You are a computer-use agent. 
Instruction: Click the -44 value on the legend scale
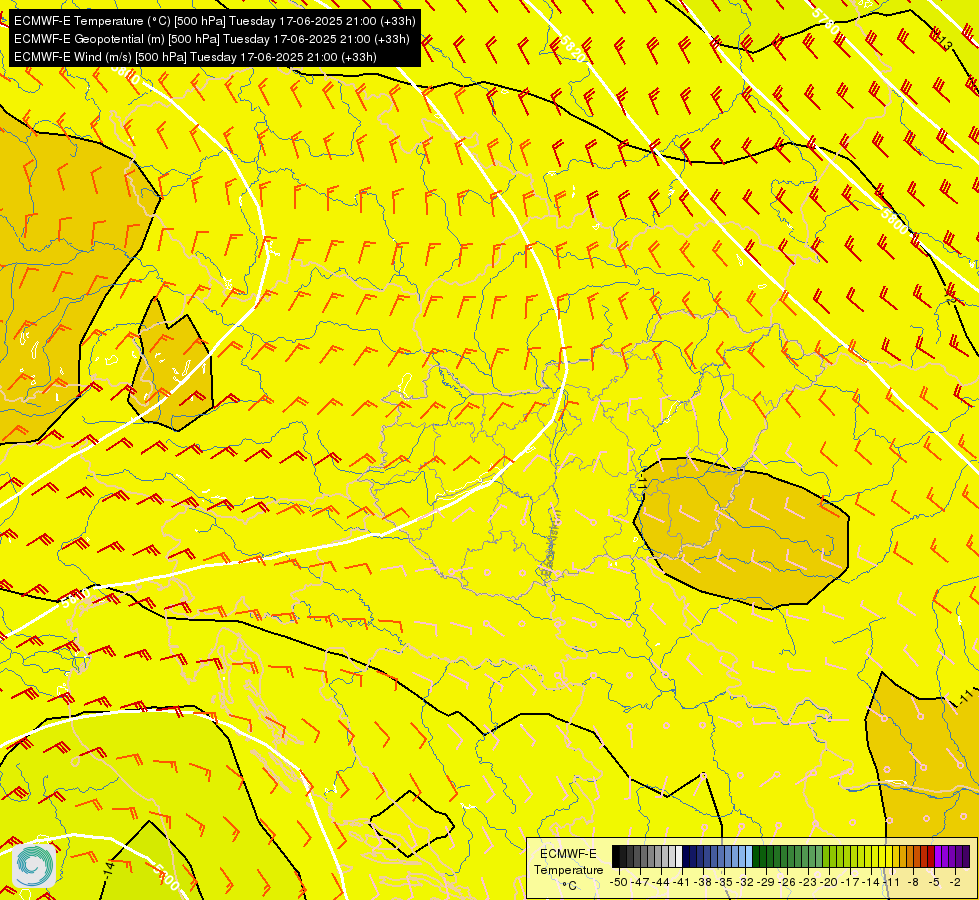tap(661, 883)
